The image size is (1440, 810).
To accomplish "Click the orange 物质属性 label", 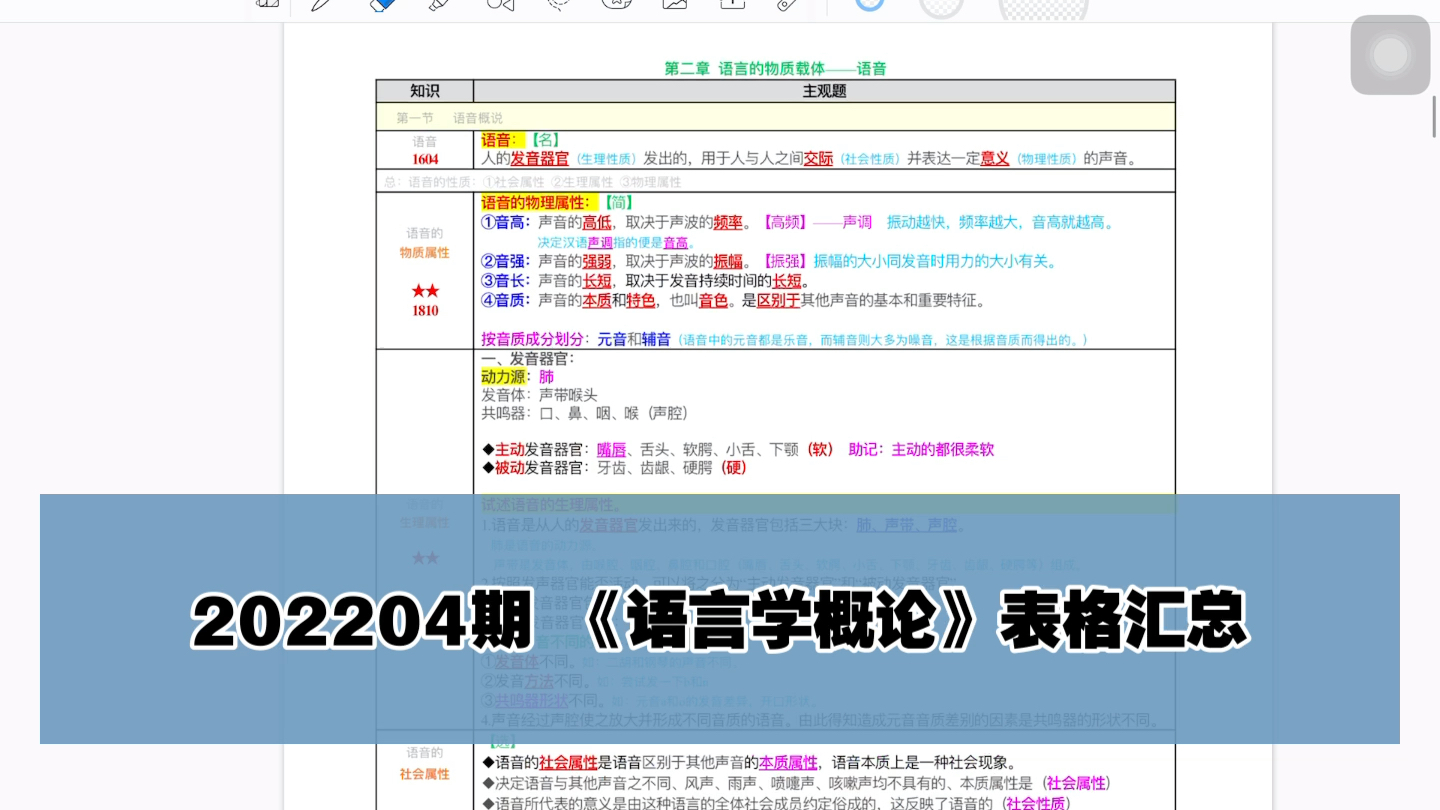I will tap(425, 253).
